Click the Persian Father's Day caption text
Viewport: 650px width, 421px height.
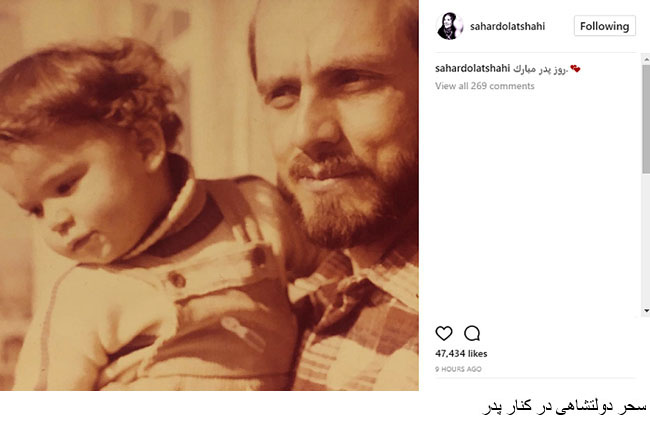tap(540, 69)
